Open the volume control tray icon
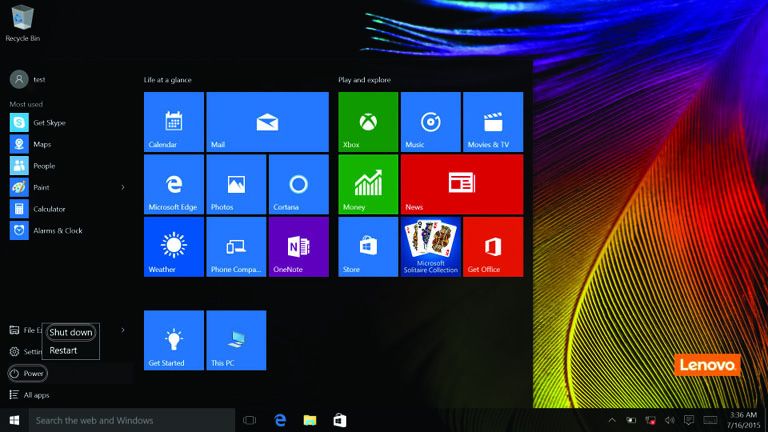The width and height of the screenshot is (768, 432). [x=669, y=420]
